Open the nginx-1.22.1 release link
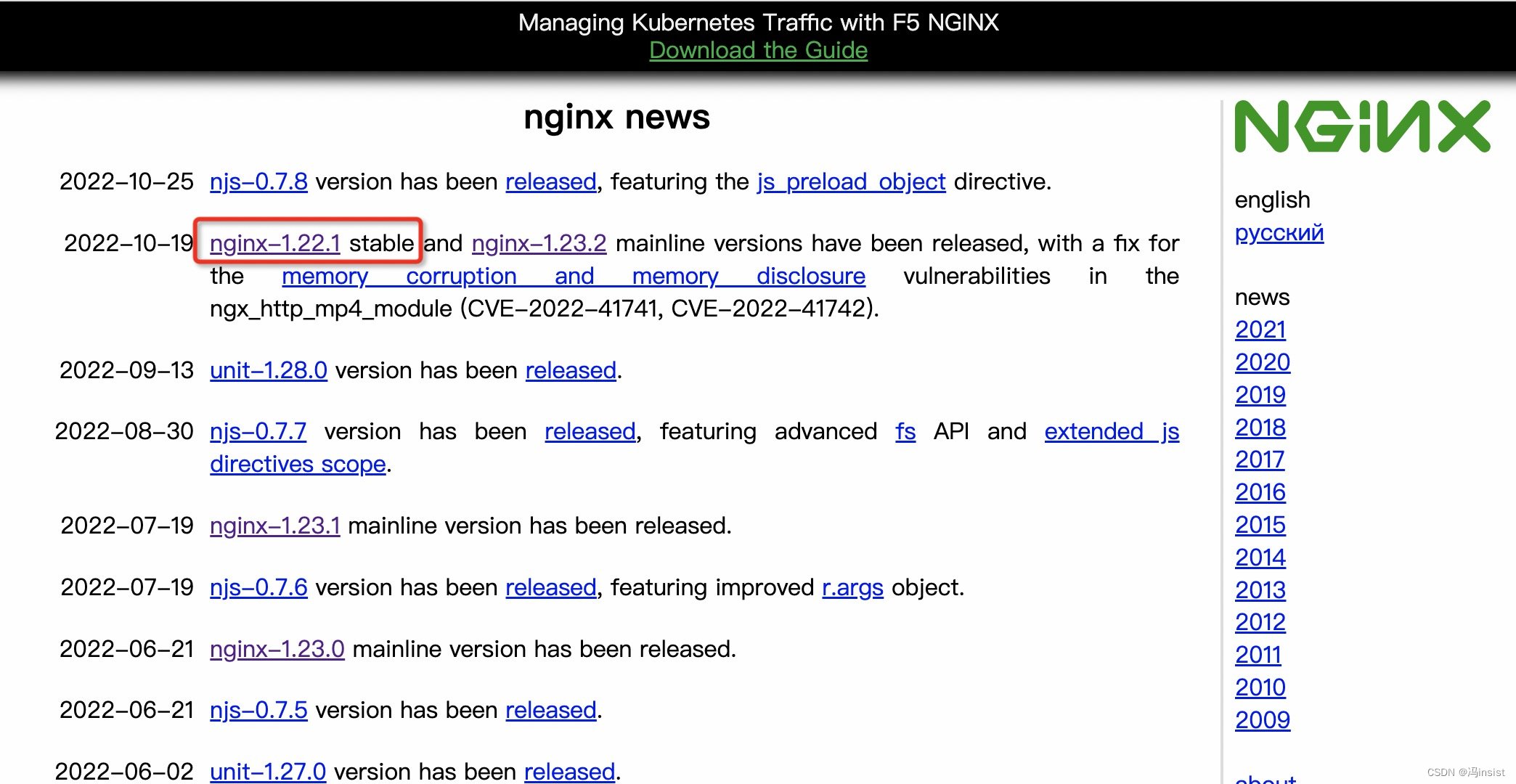The width and height of the screenshot is (1516, 784). point(275,243)
